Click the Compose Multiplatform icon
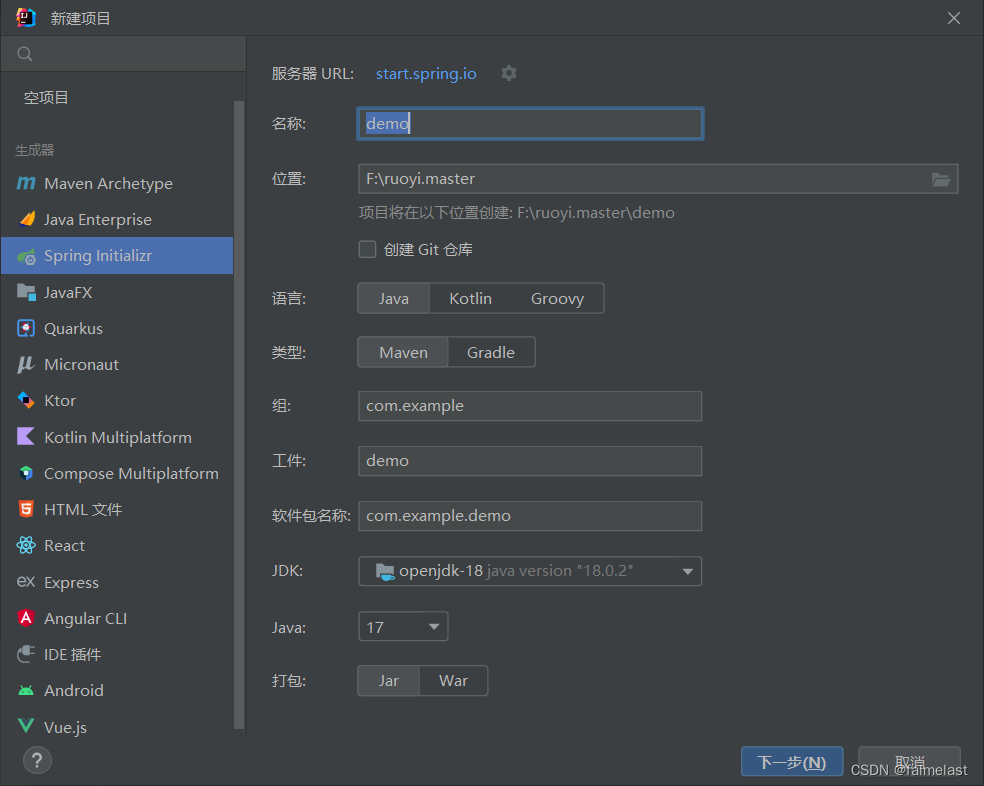 tap(26, 473)
